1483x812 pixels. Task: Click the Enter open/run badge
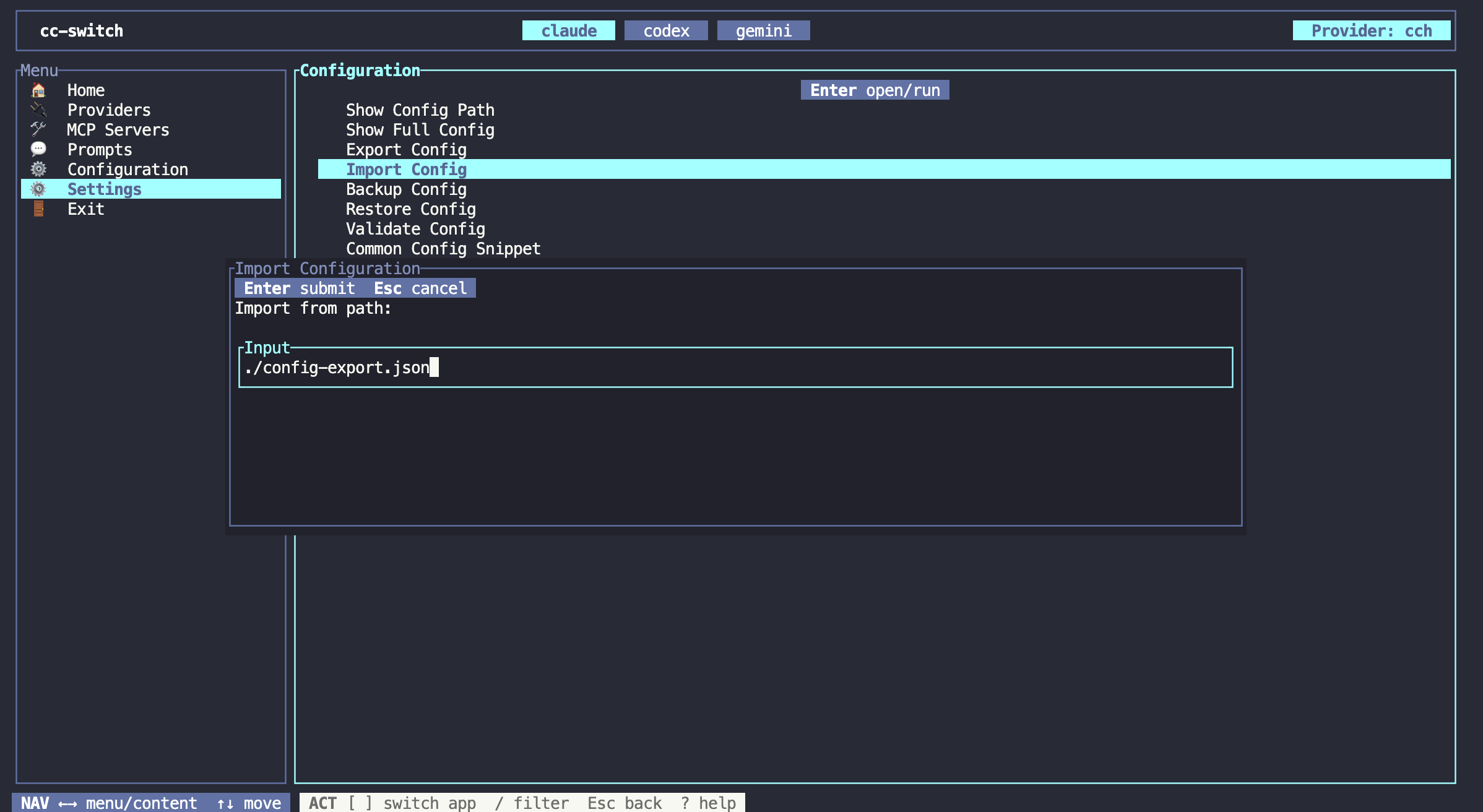coord(875,90)
